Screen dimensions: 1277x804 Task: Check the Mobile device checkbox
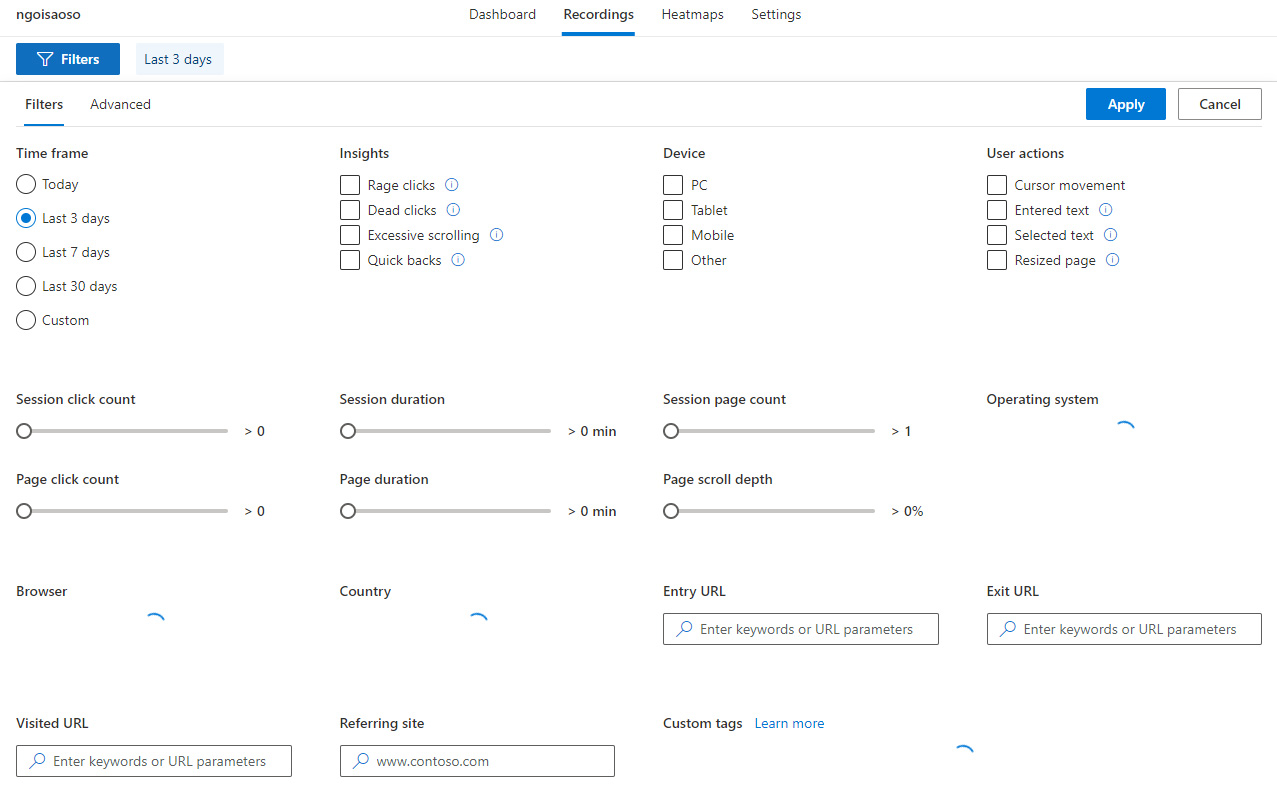pos(673,235)
